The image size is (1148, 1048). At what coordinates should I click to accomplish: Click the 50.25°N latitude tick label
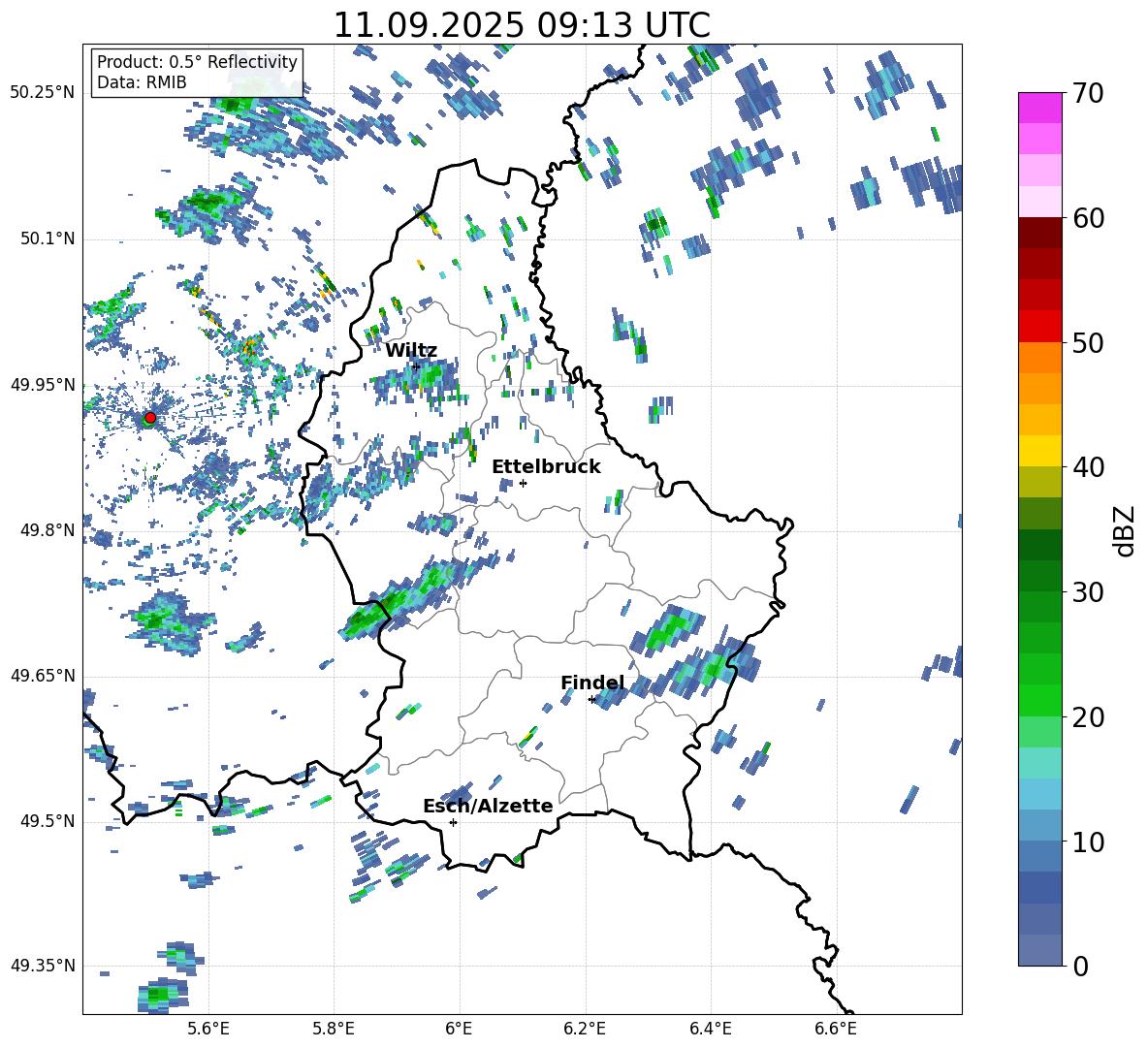pos(43,93)
